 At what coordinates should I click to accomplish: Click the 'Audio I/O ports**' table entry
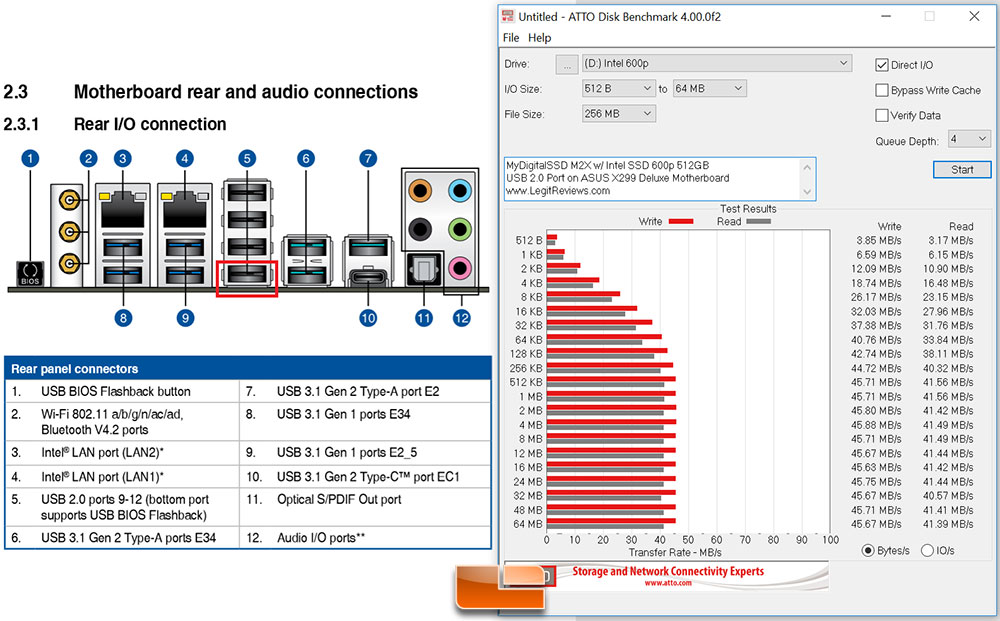coord(321,538)
